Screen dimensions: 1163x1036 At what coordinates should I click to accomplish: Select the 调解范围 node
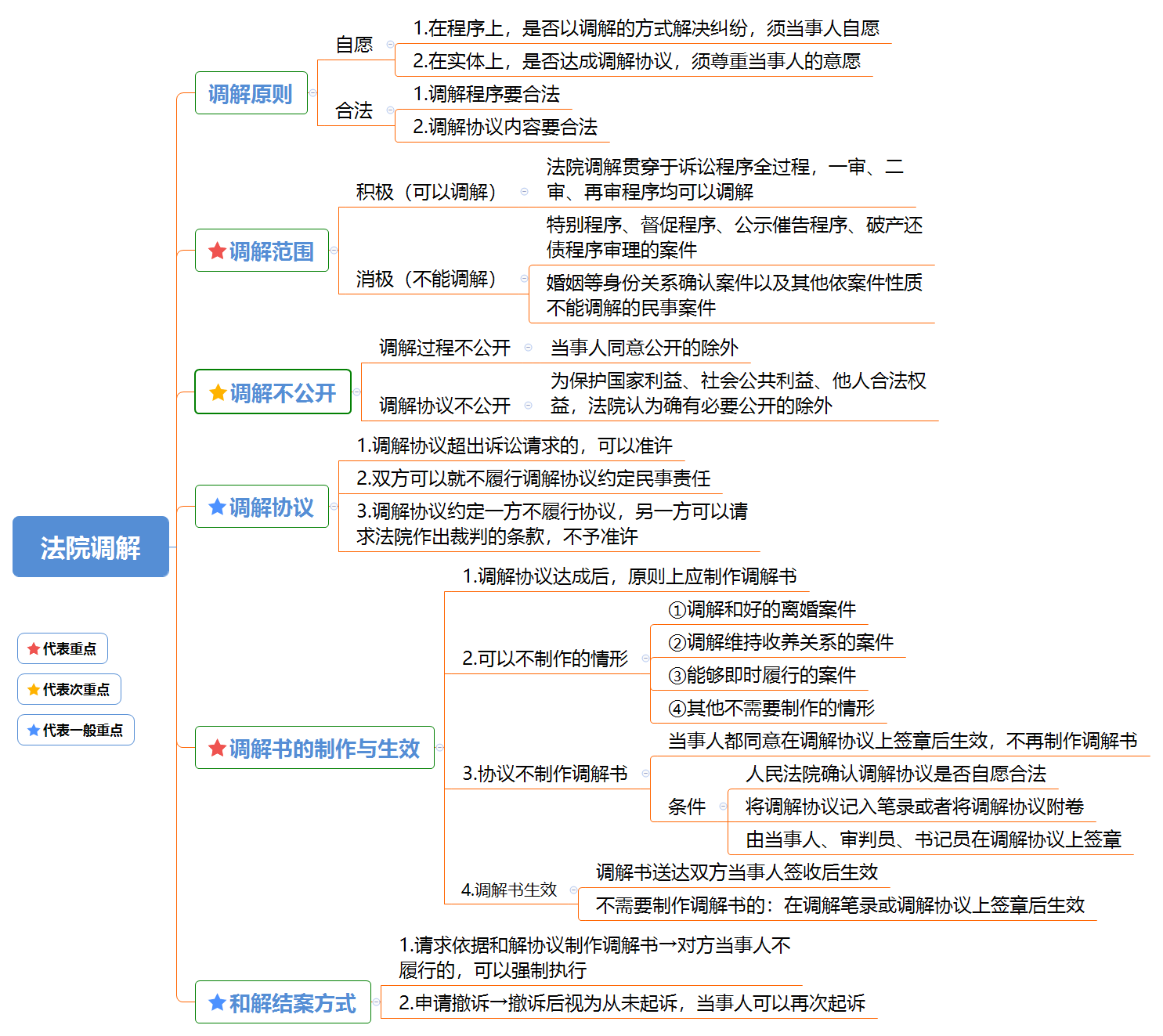coord(262,251)
